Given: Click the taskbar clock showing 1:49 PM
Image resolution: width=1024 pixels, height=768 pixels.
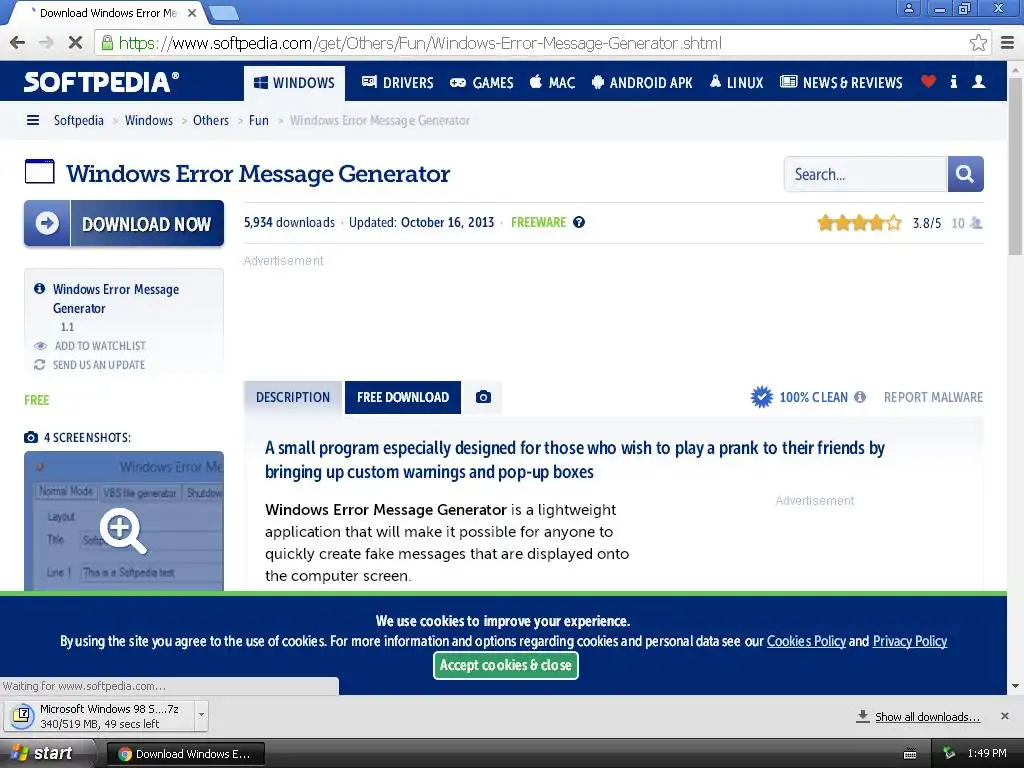Looking at the screenshot, I should coord(987,753).
